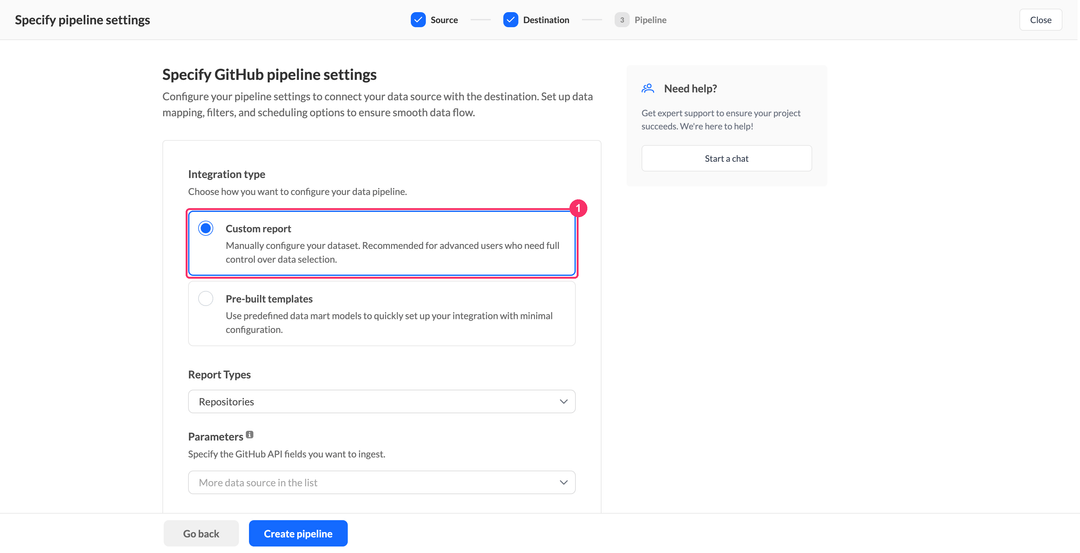Open the Parameters data source dropdown
The width and height of the screenshot is (1080, 553).
[382, 483]
